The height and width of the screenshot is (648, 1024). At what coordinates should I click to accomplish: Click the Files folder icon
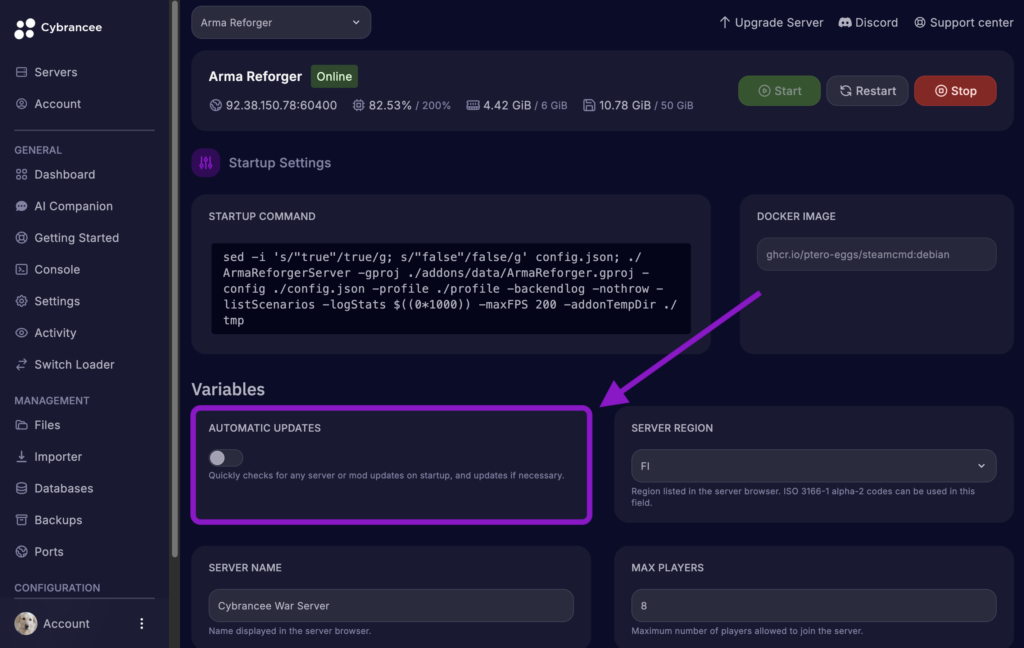[x=22, y=425]
